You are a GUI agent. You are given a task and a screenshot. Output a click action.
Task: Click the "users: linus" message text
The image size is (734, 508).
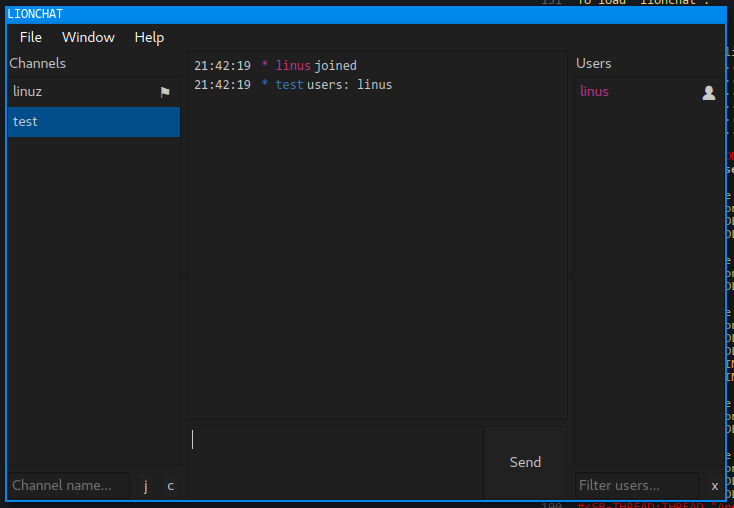pyautogui.click(x=350, y=85)
